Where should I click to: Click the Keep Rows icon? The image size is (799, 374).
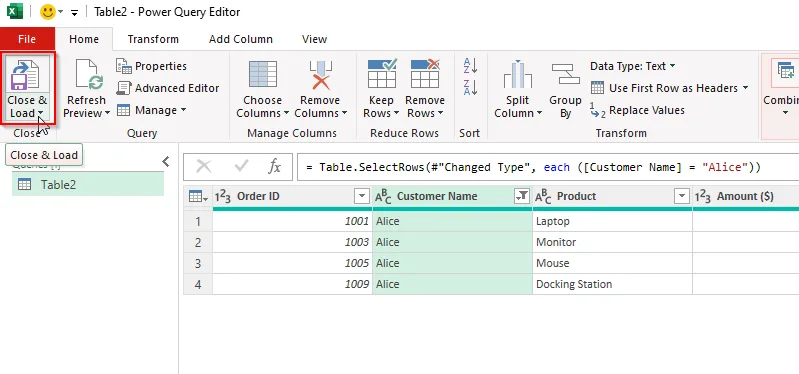point(382,74)
